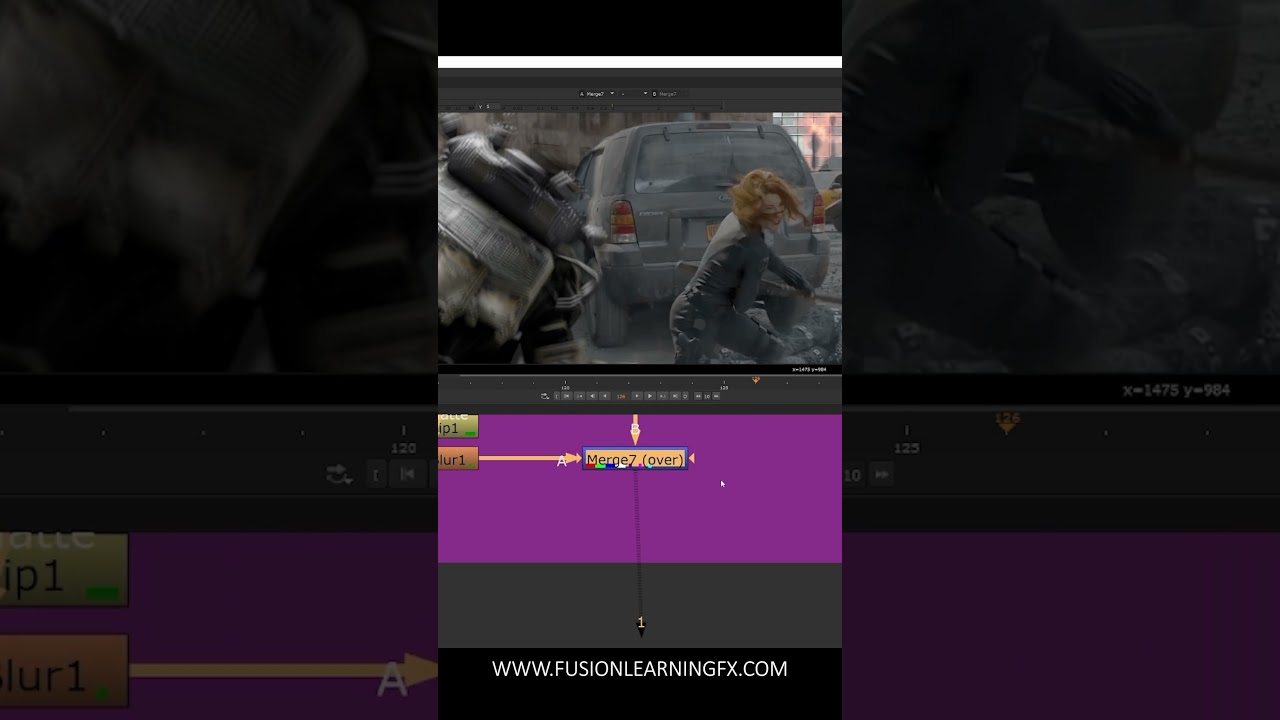Click the frame 126 playhead marker on timeline
Screen dimensions: 1280x720
coord(756,380)
